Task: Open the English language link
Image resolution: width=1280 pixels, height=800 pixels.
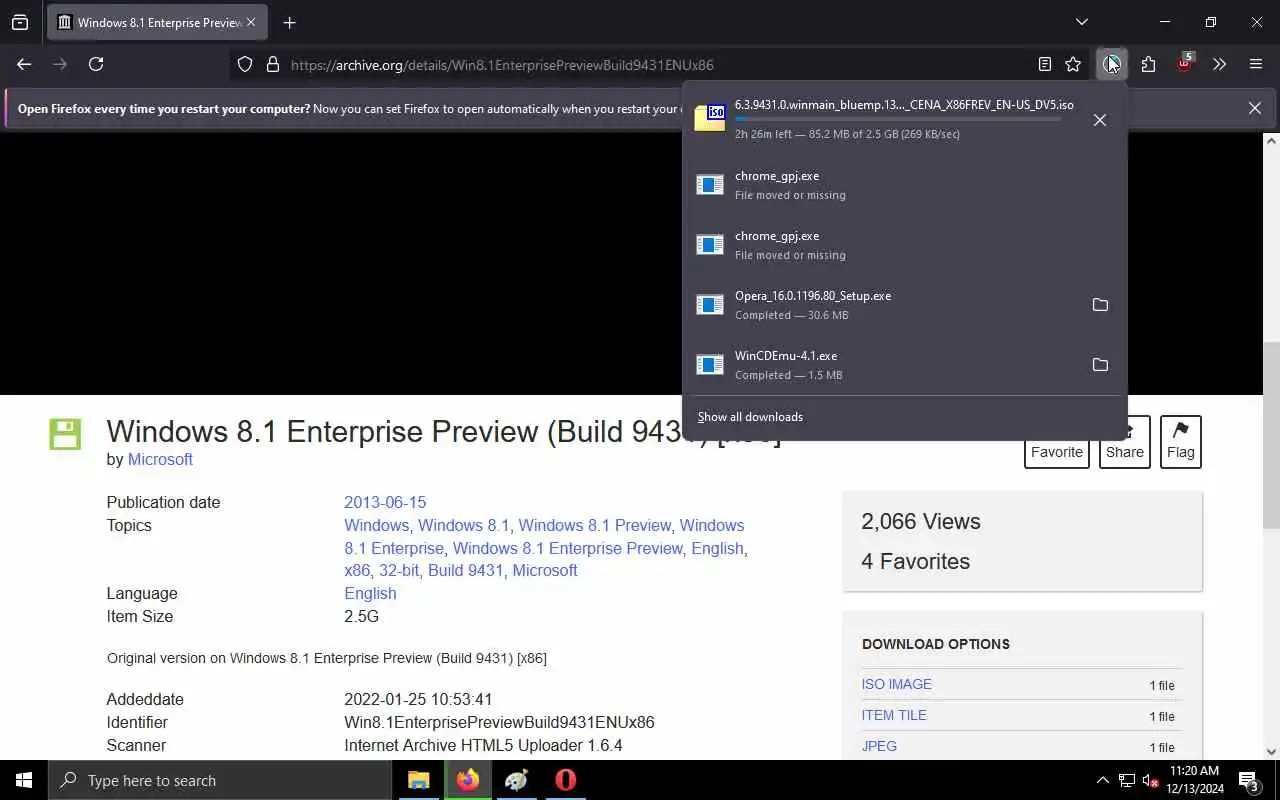Action: click(370, 593)
